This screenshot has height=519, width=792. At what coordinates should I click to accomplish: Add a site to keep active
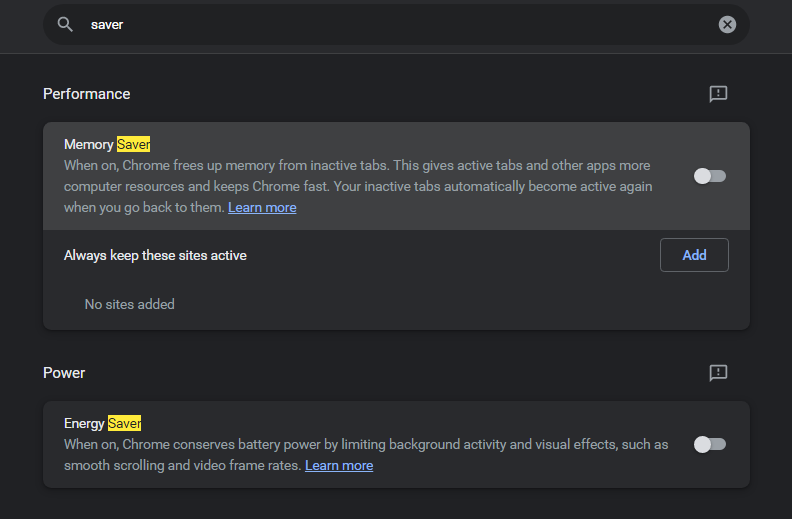(694, 255)
